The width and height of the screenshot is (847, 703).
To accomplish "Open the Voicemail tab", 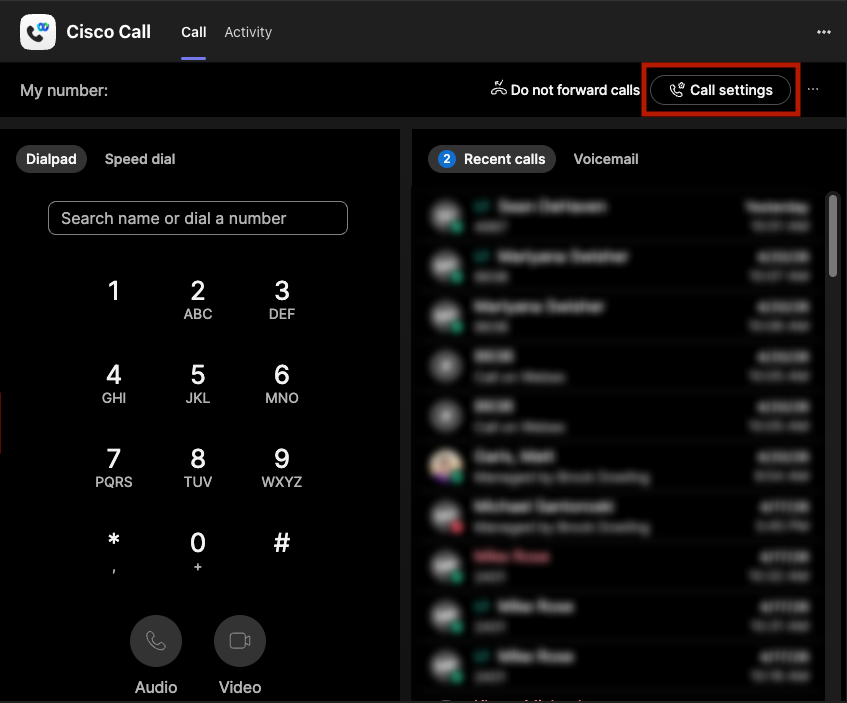I will point(606,159).
